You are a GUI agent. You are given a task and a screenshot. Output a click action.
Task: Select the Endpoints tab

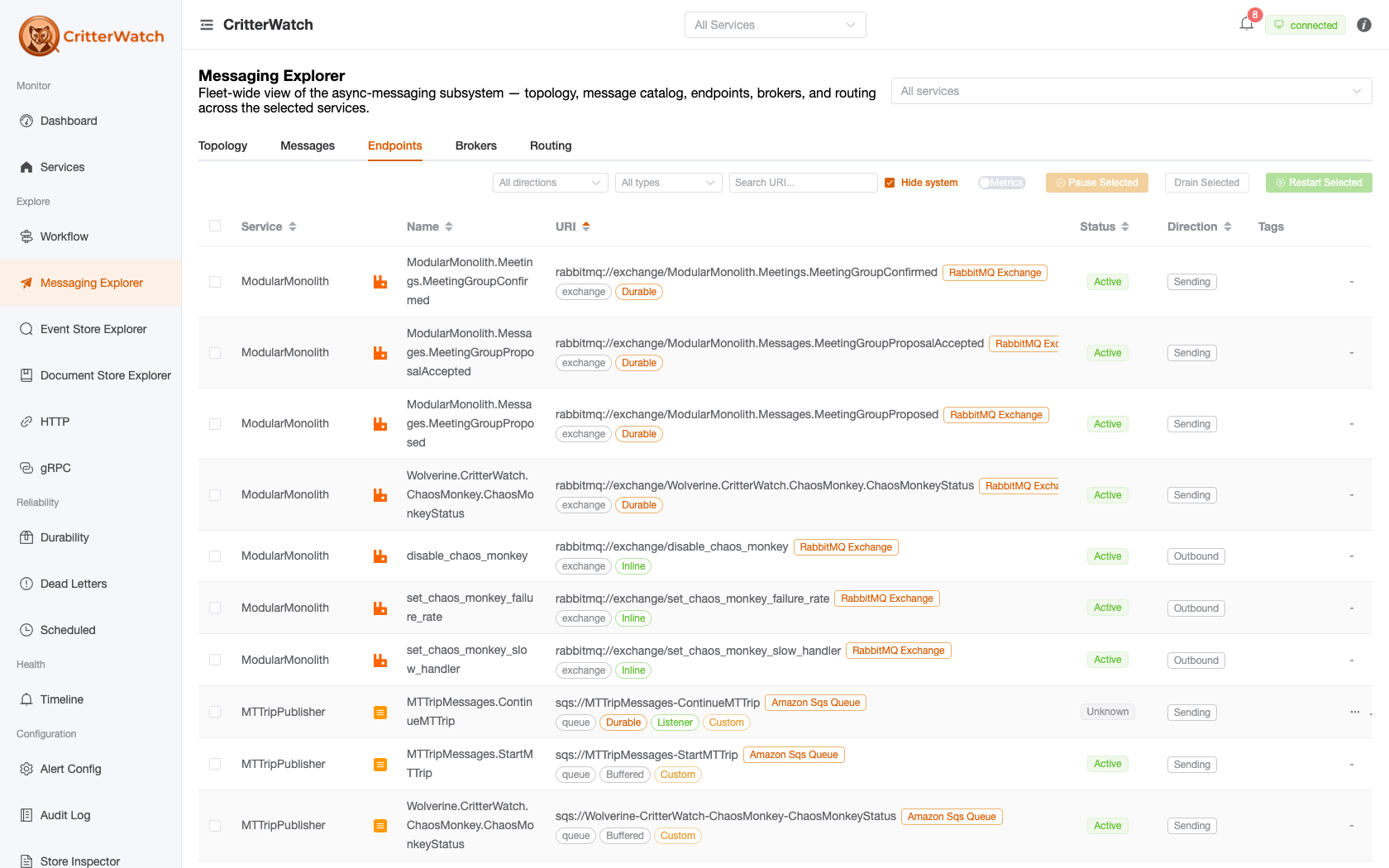[x=395, y=145]
